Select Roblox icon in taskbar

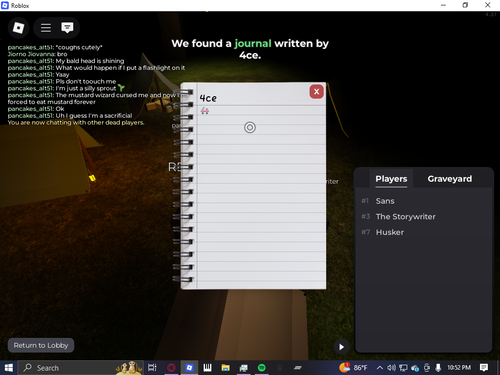pos(189,368)
